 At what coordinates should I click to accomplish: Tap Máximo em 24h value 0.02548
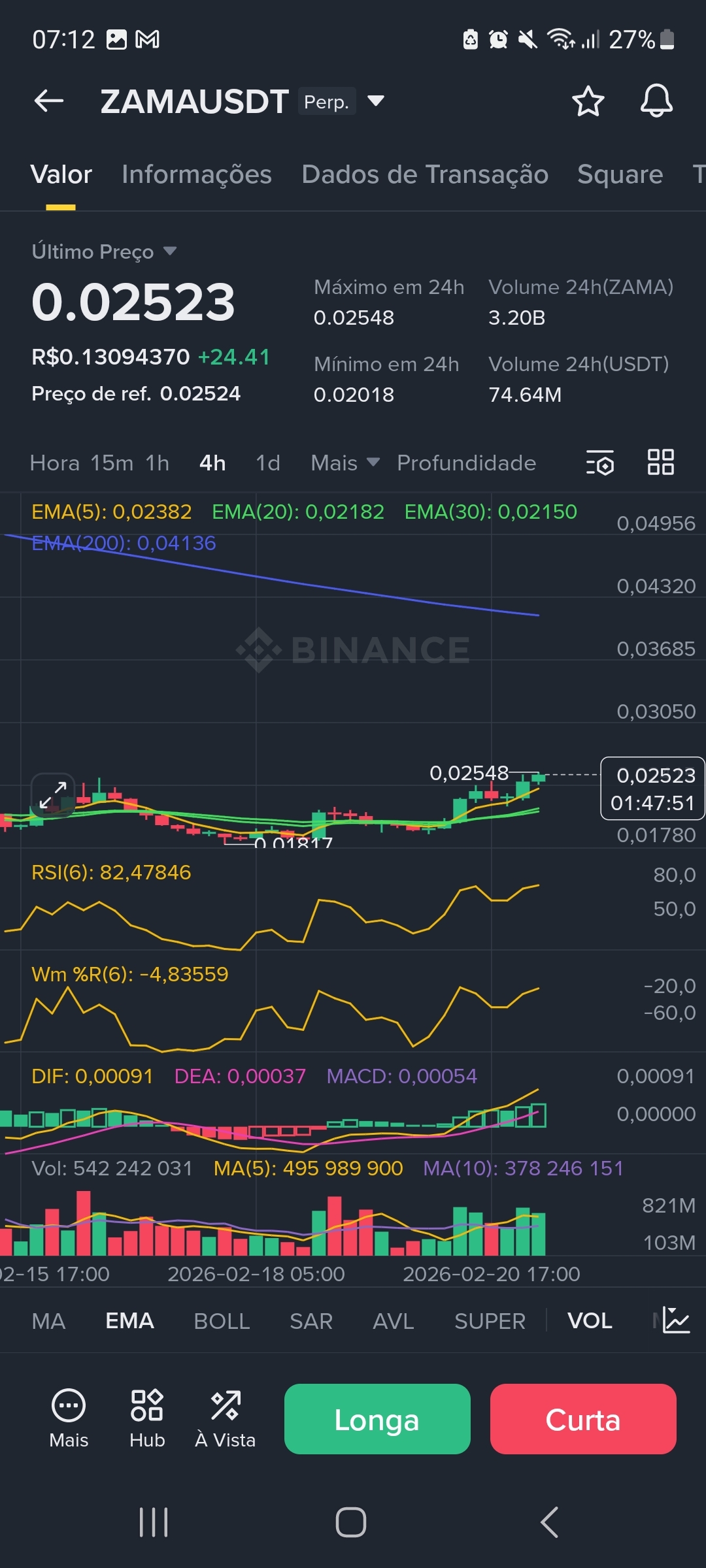pos(354,318)
